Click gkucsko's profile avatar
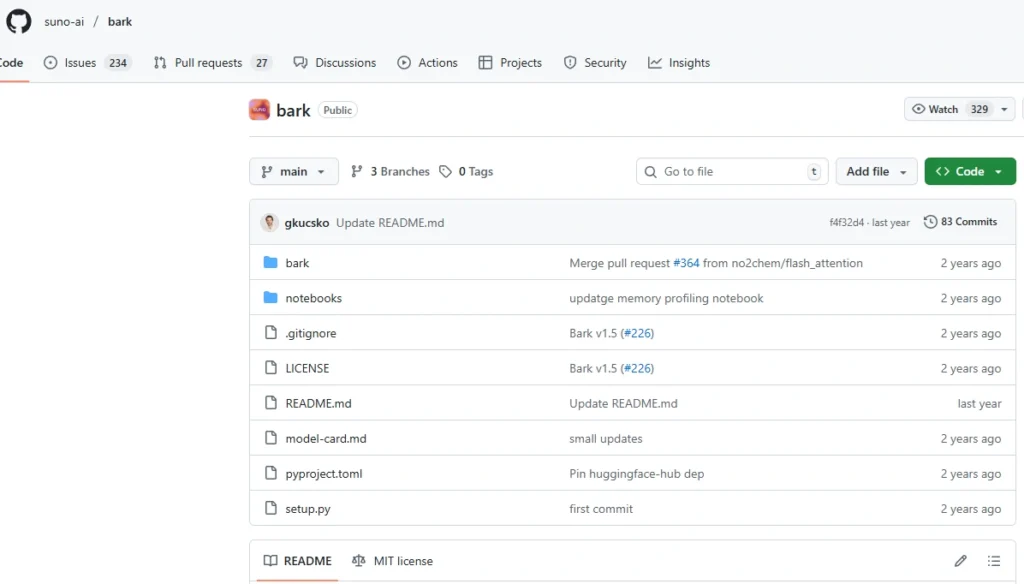1024x584 pixels. click(x=269, y=223)
